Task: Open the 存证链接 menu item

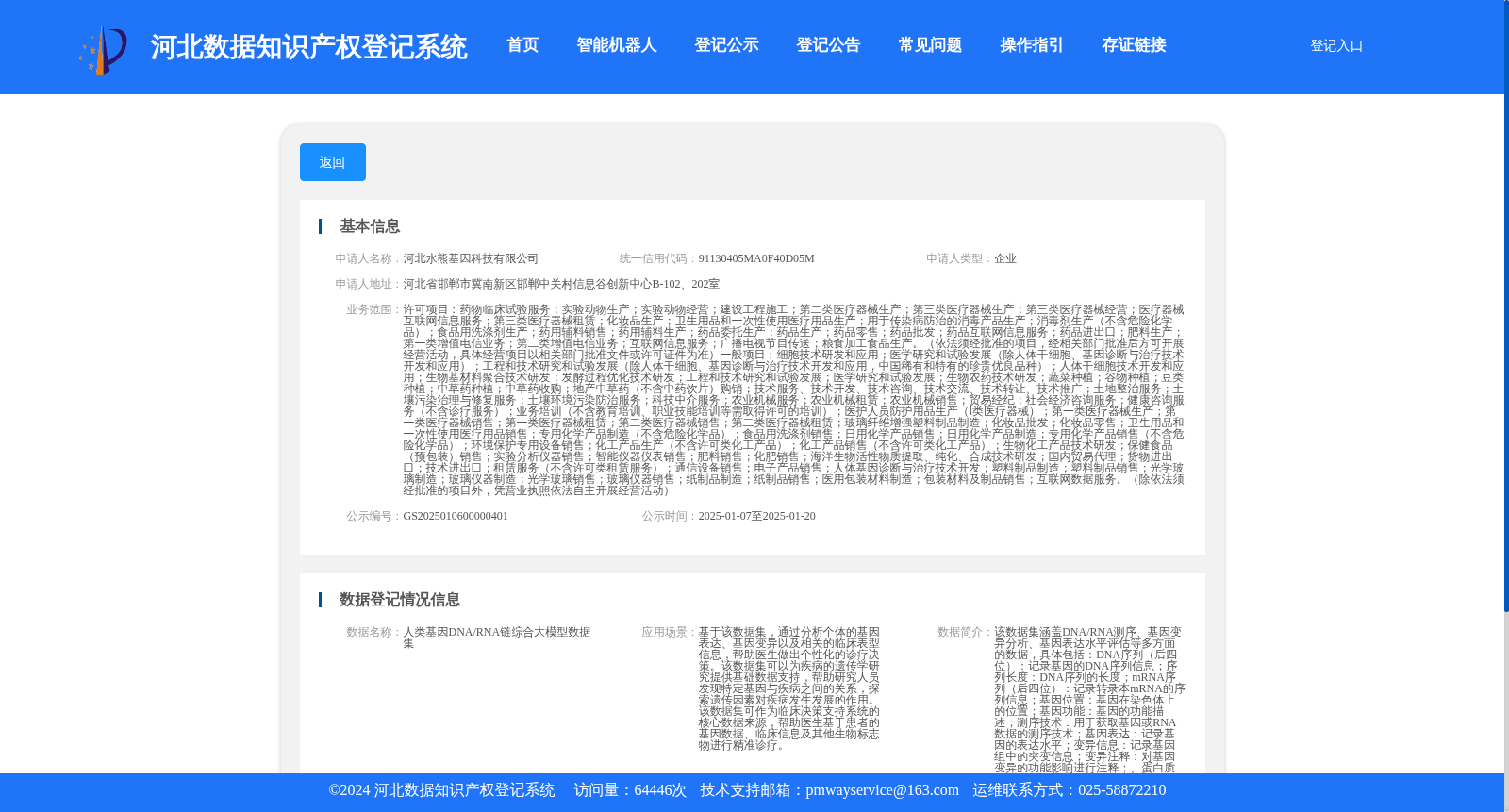Action: point(1134,45)
